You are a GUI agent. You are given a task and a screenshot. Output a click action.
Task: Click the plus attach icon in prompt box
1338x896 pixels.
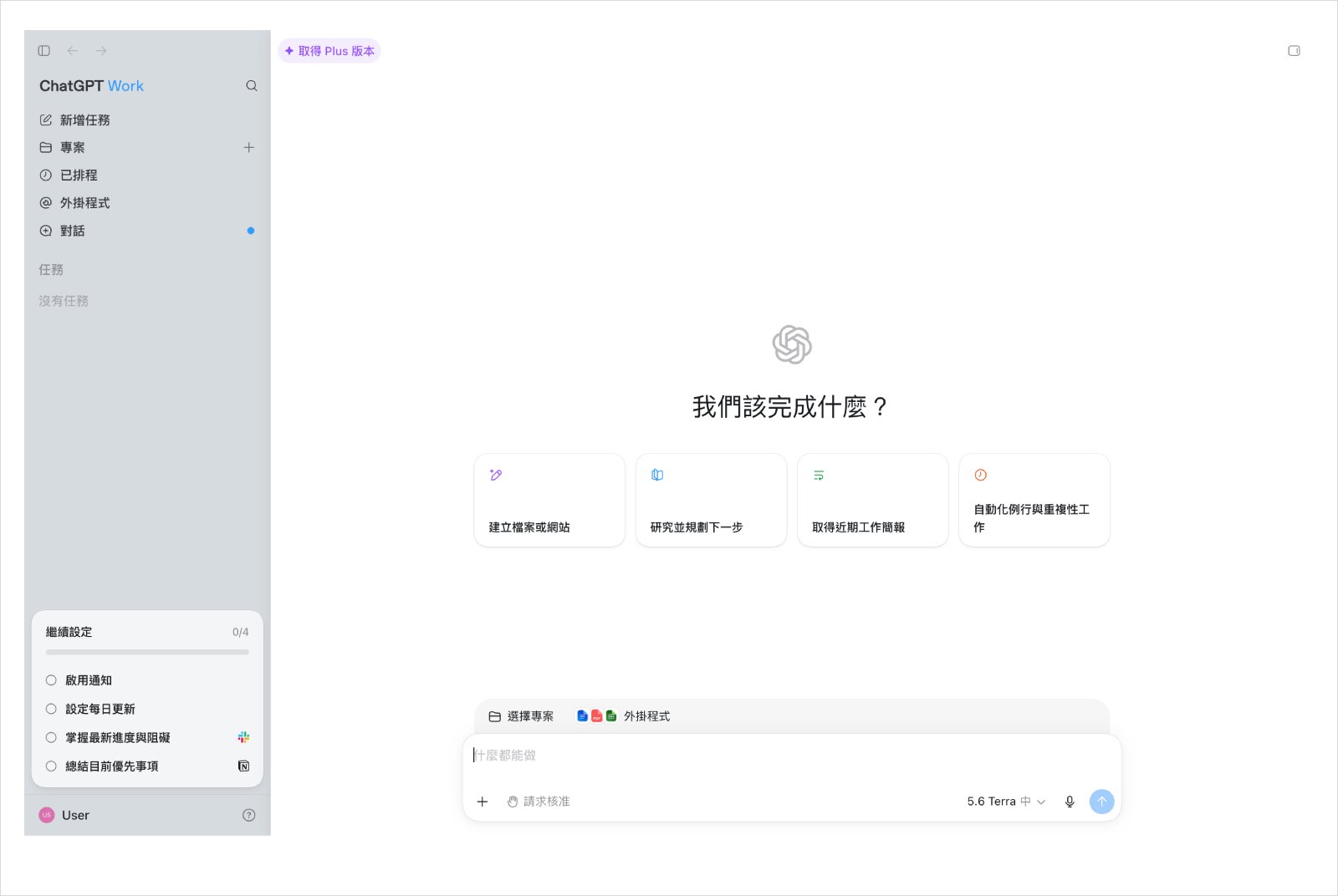point(483,802)
